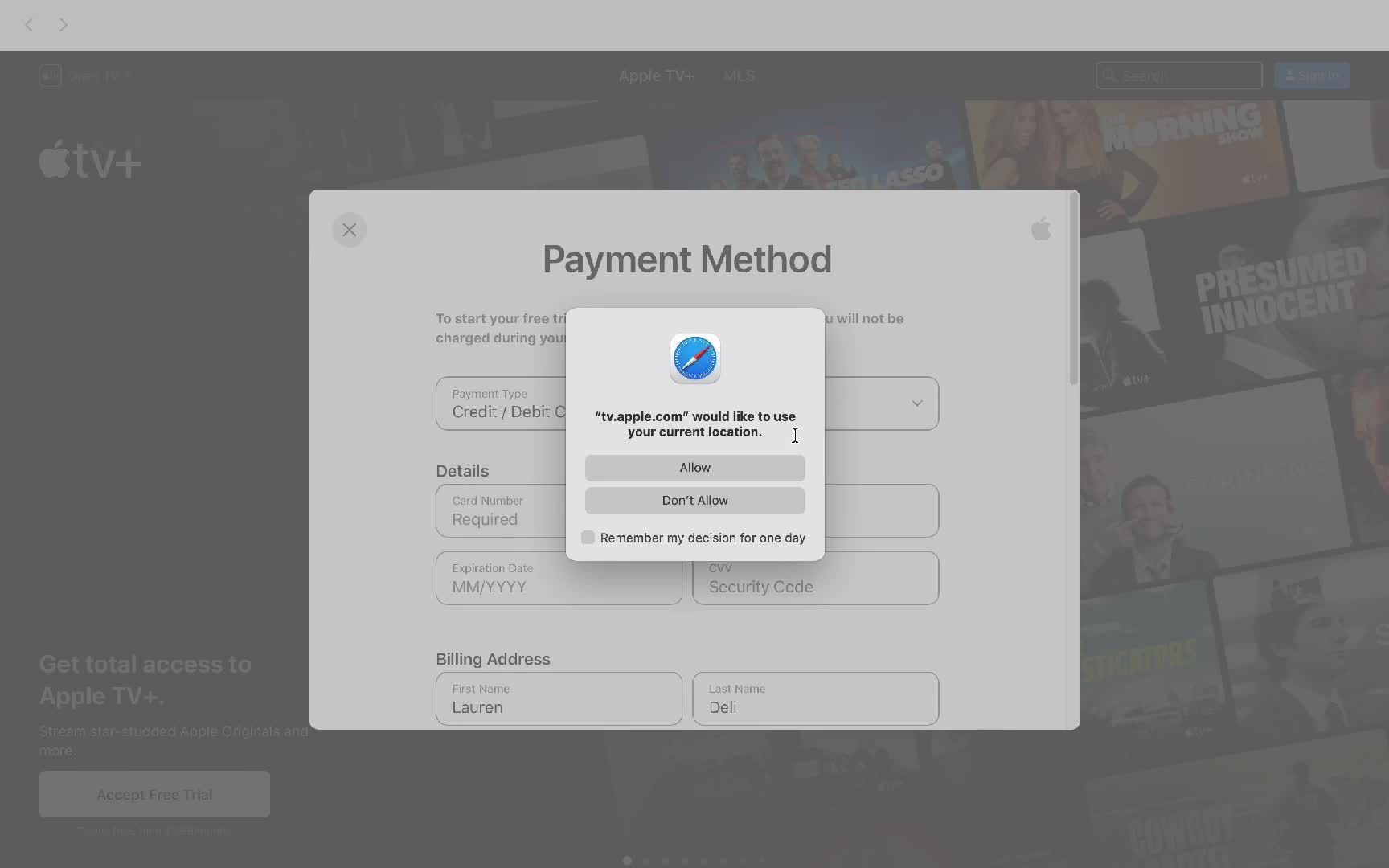The image size is (1389, 868).
Task: Click the "Billing Address" heading
Action: (493, 659)
